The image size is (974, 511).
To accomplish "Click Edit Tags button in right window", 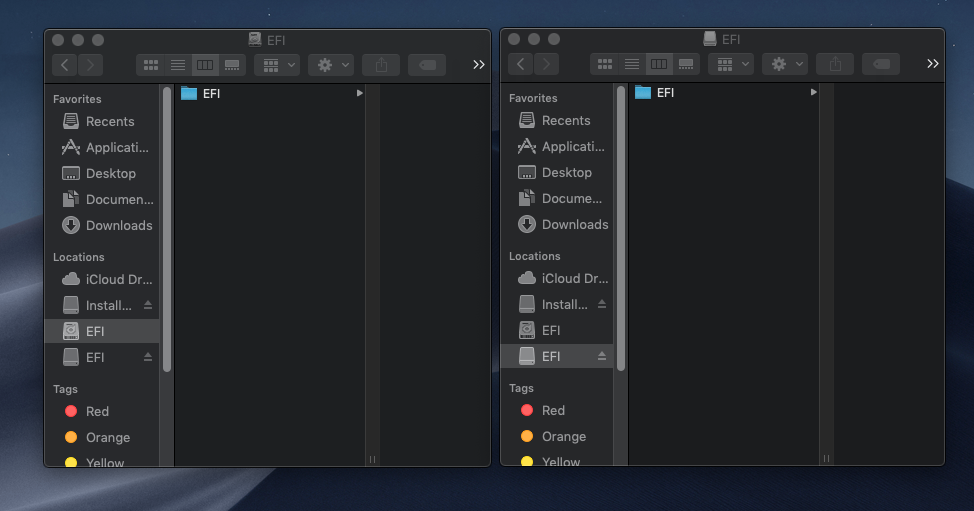I will pyautogui.click(x=881, y=63).
